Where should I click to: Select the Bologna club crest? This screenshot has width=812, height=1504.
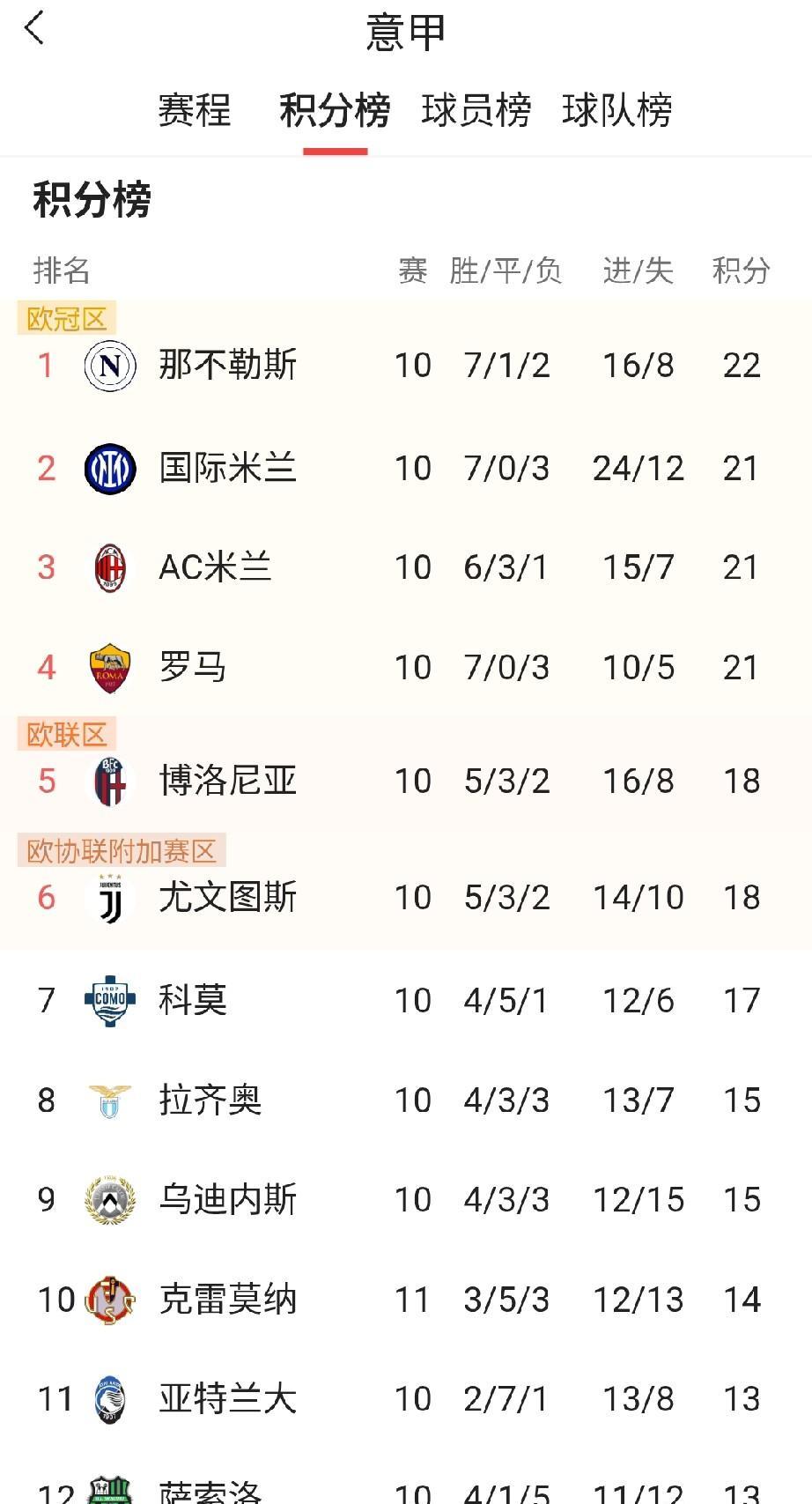tap(110, 782)
